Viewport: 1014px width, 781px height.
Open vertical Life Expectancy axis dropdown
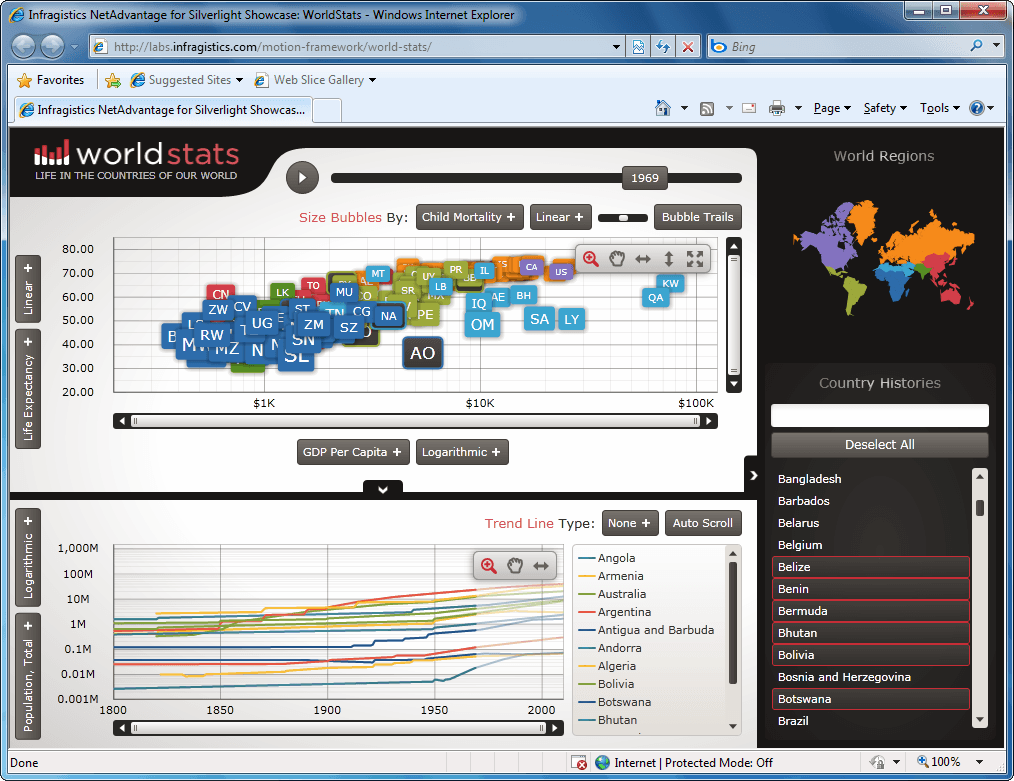[28, 389]
